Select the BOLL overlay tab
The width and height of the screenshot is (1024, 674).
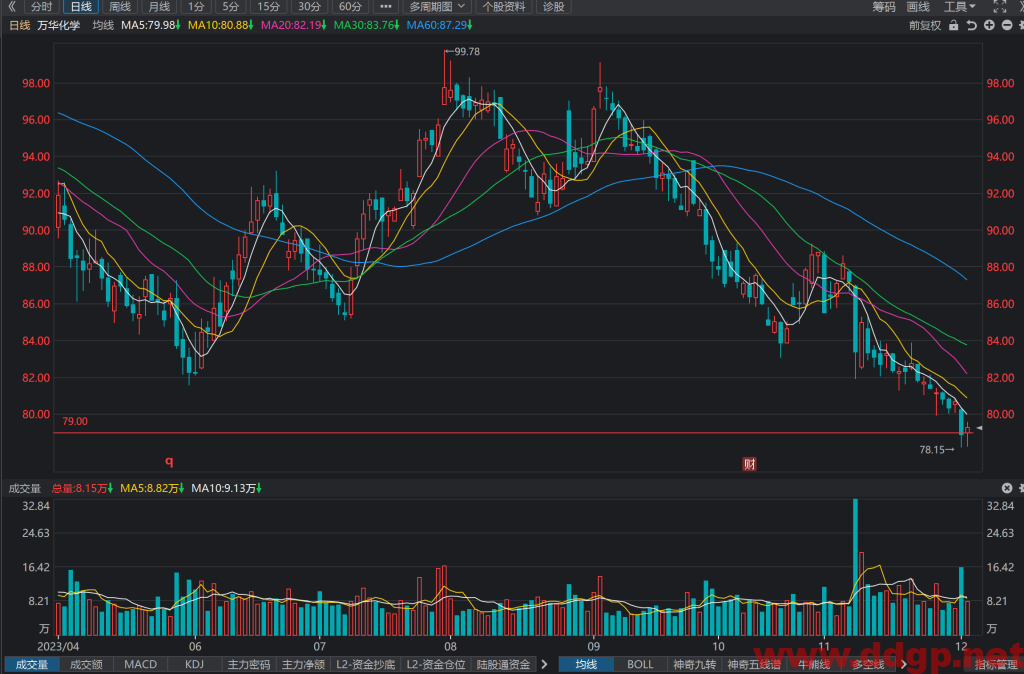pyautogui.click(x=640, y=664)
